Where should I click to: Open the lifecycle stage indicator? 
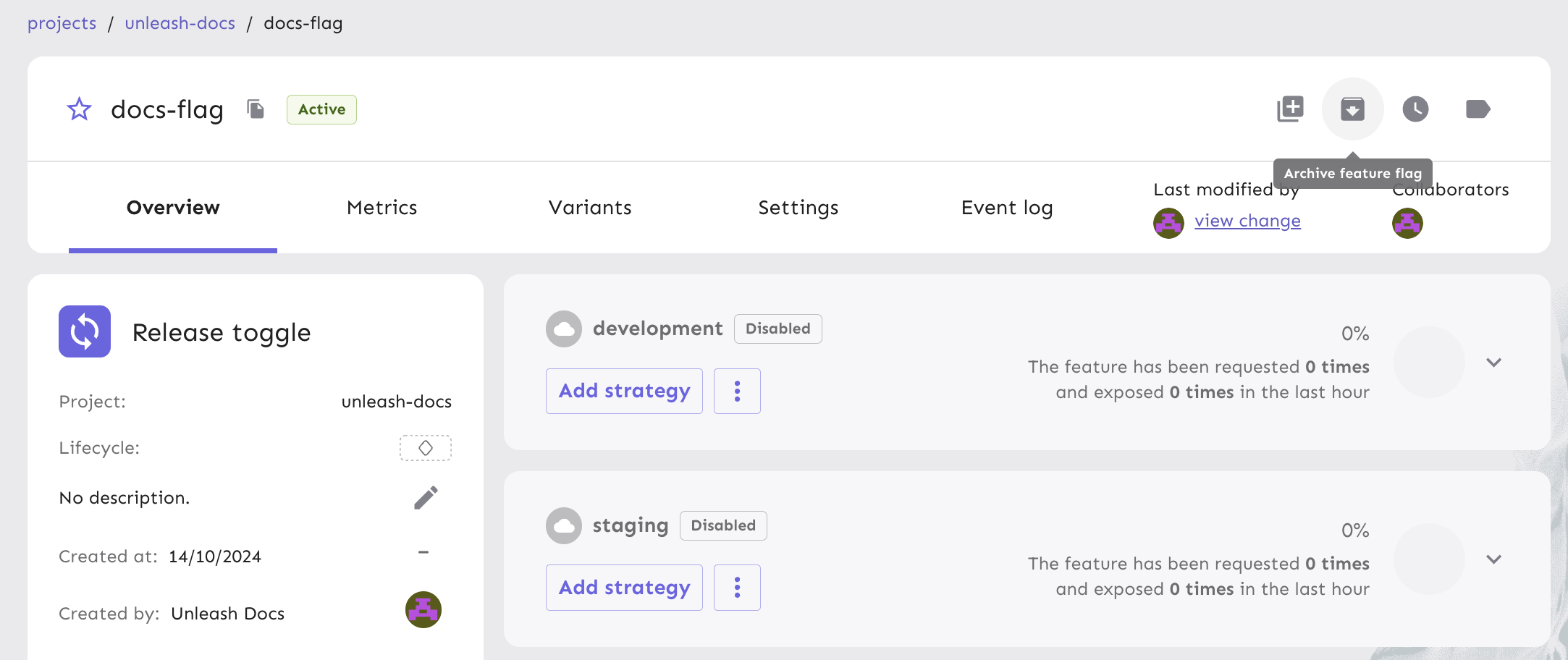tap(425, 448)
